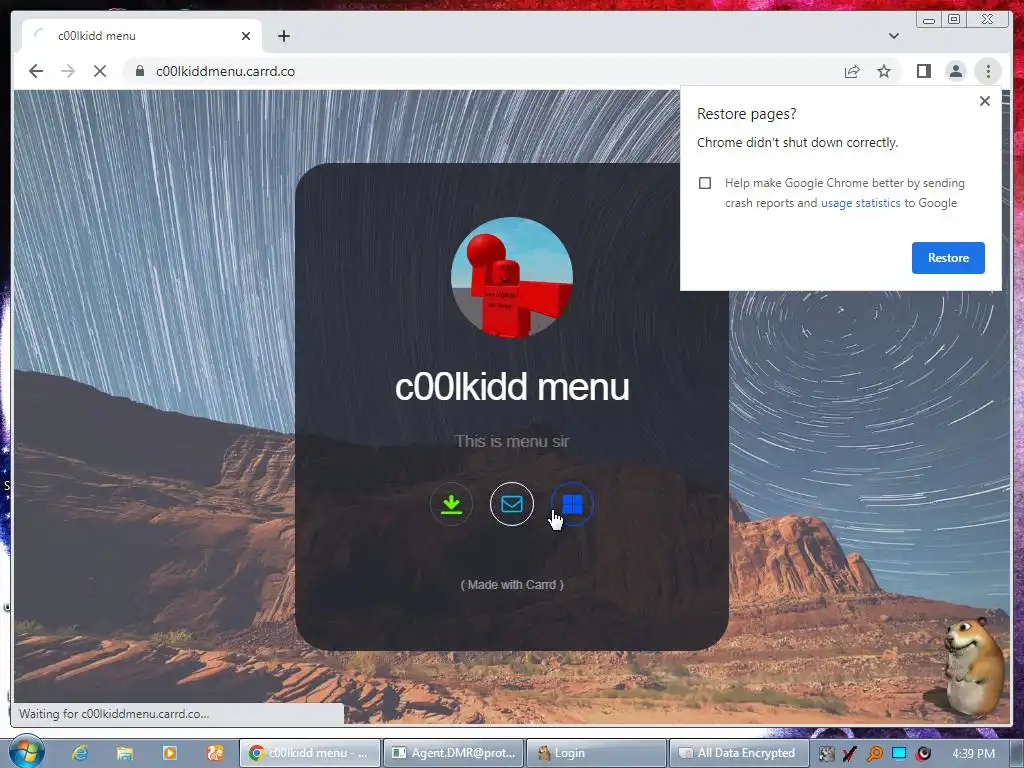Click the address bar URL
This screenshot has width=1024, height=768.
click(225, 71)
